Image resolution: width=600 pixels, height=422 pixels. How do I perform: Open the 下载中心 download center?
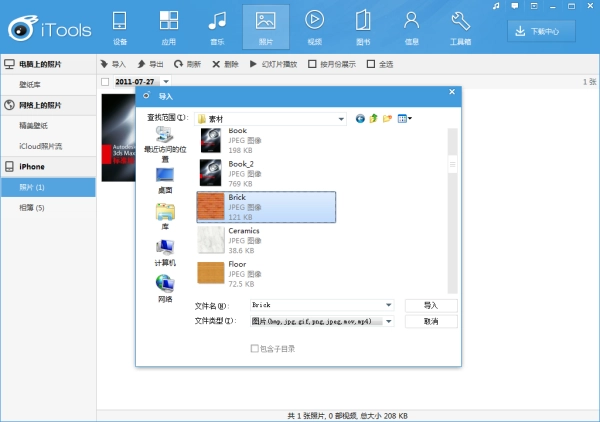tap(541, 31)
